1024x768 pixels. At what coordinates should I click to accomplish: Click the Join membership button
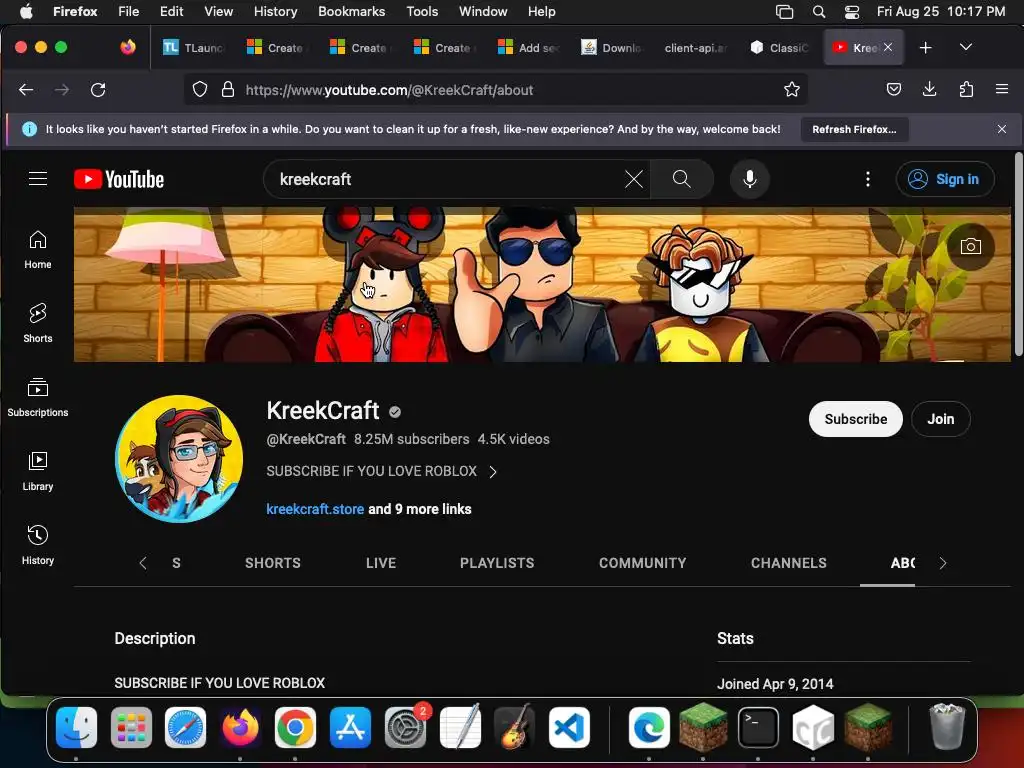940,419
